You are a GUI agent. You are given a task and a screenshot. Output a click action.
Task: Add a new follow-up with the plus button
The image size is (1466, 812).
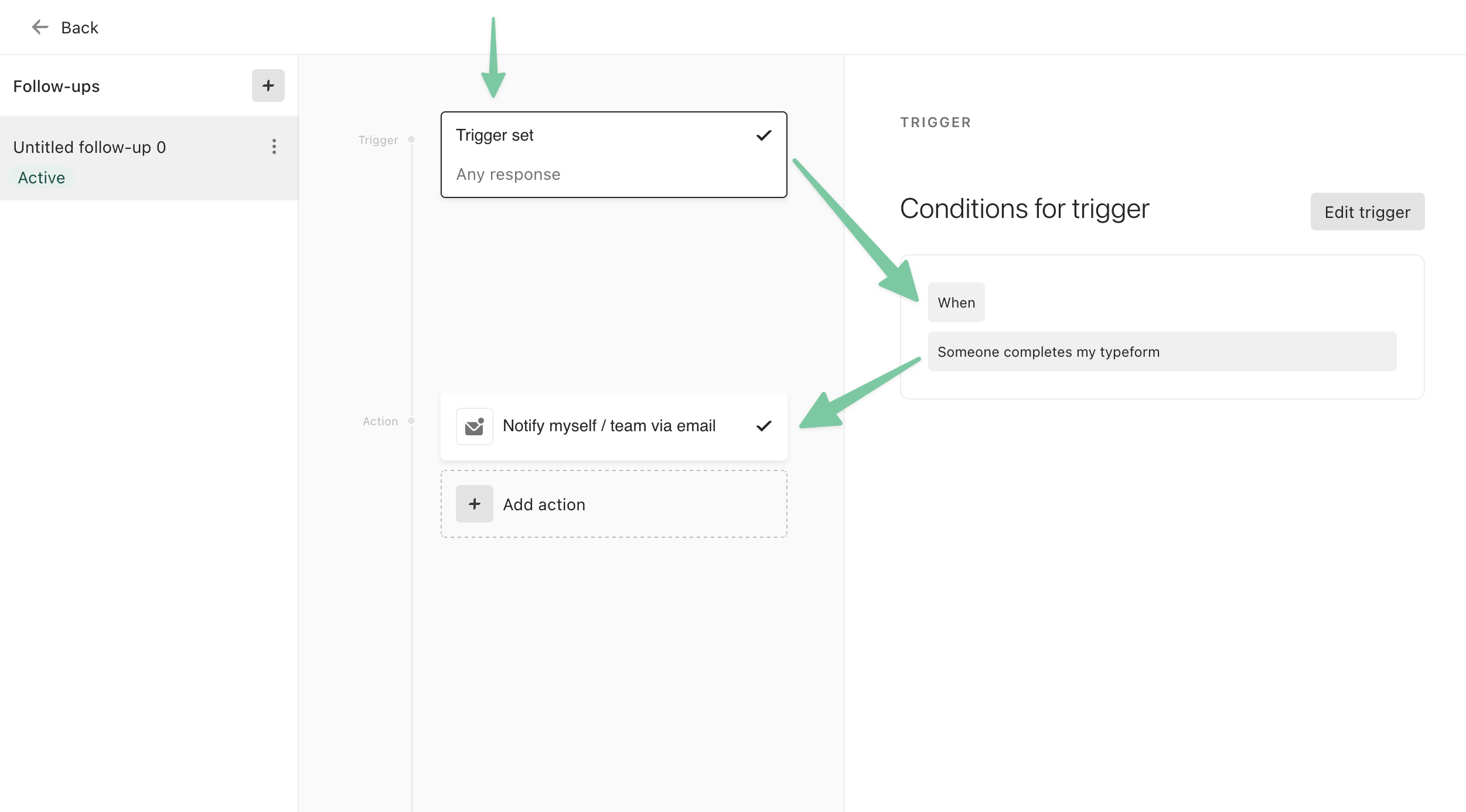268,86
